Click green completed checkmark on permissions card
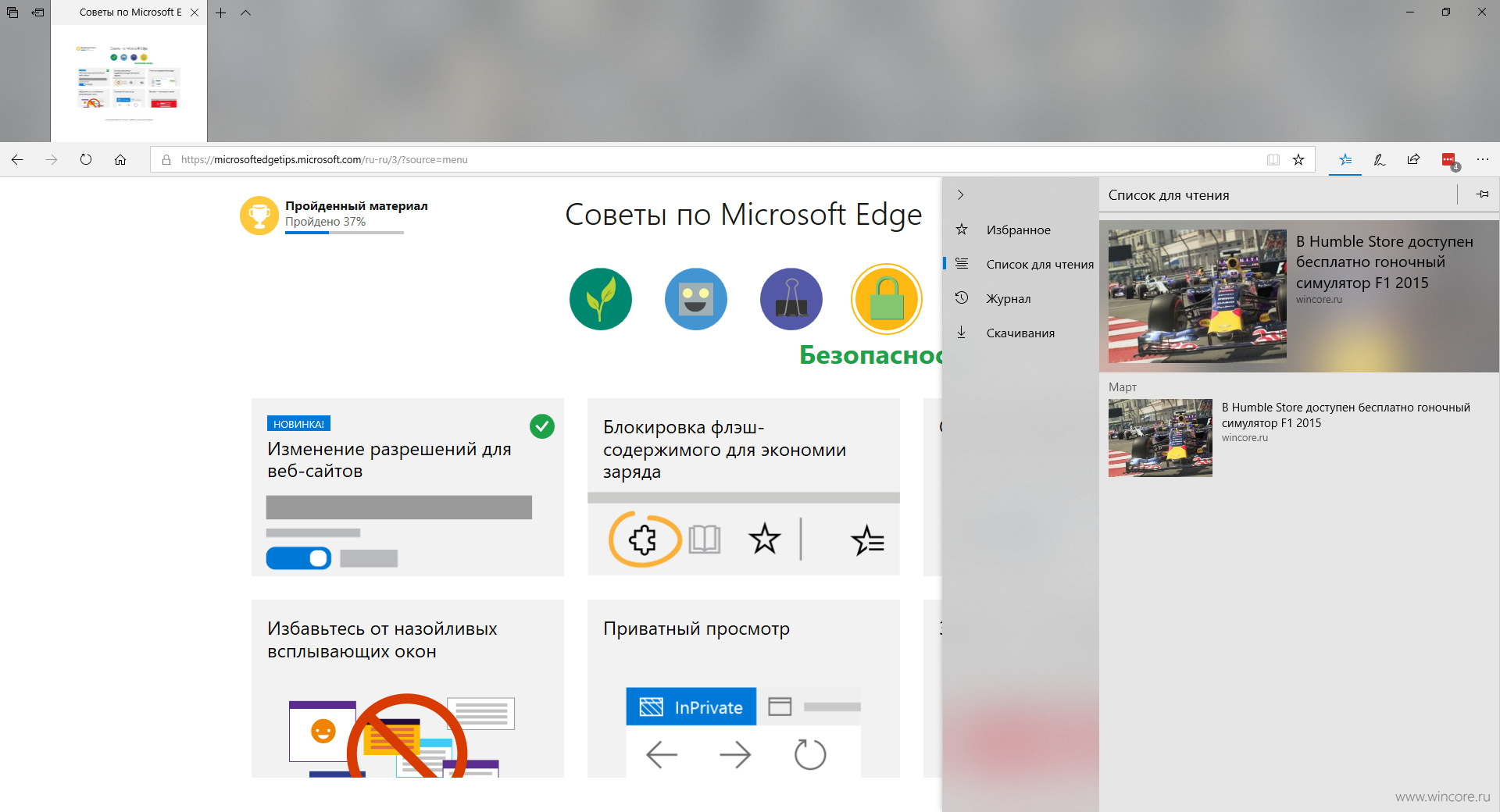The width and height of the screenshot is (1500, 812). tap(542, 426)
